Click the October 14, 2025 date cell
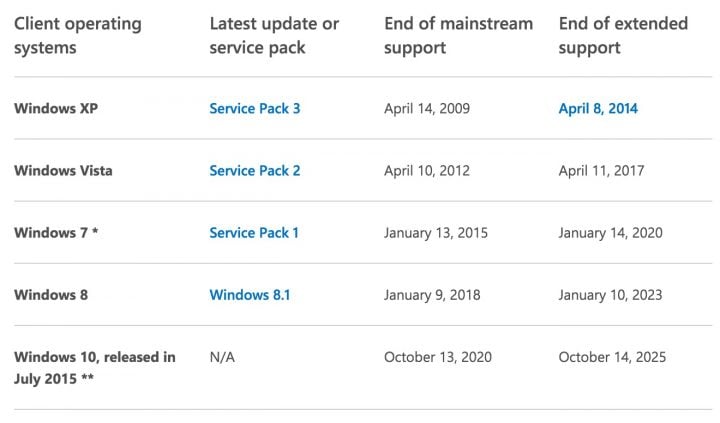This screenshot has height=423, width=720. point(612,357)
